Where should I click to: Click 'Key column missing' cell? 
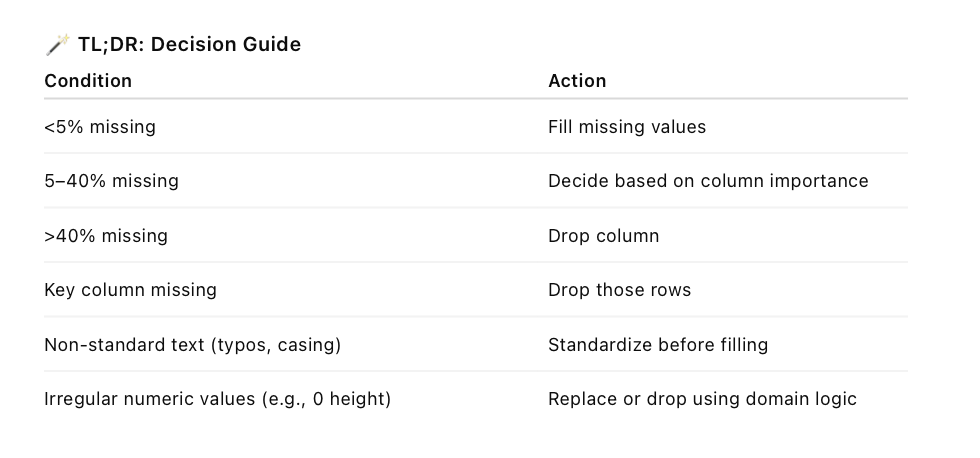[131, 290]
